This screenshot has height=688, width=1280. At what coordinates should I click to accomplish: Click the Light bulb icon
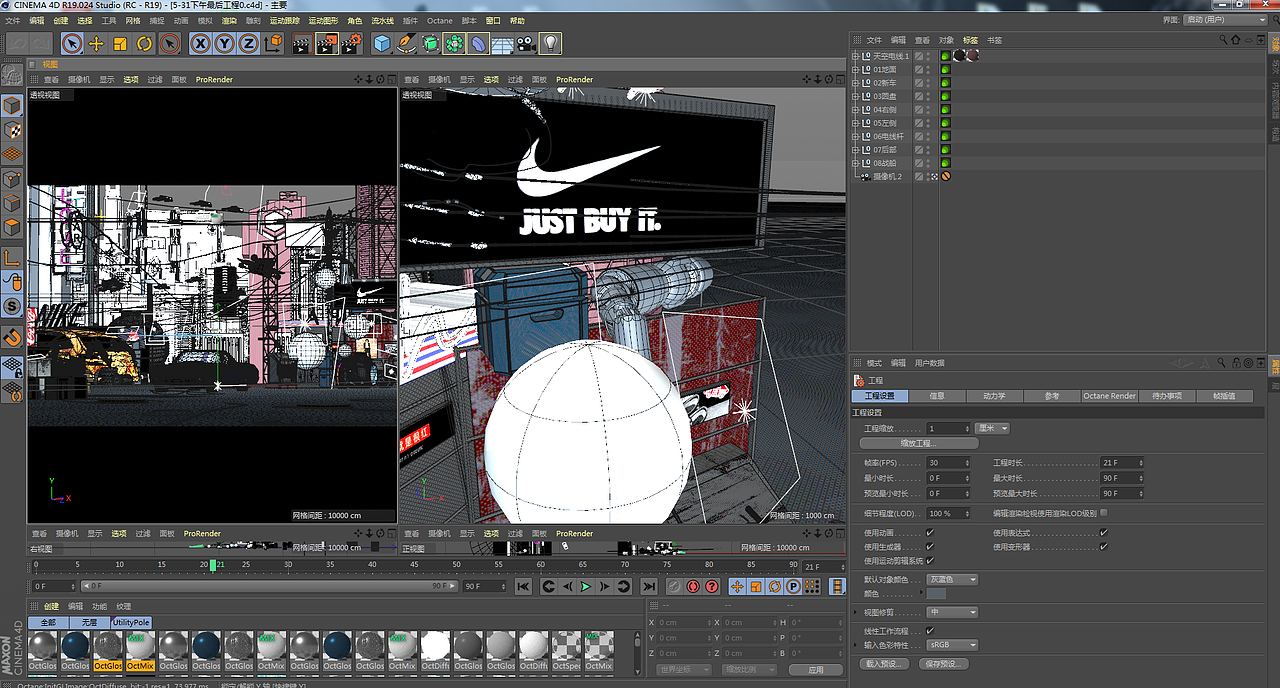point(550,43)
